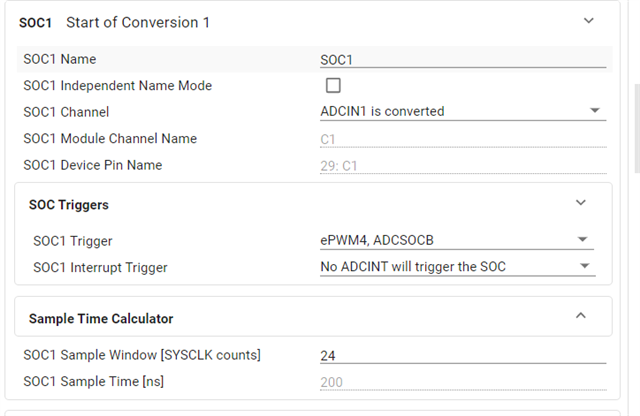Click the 'Start of Conversion 1' header title
The height and width of the screenshot is (416, 640).
pos(138,22)
